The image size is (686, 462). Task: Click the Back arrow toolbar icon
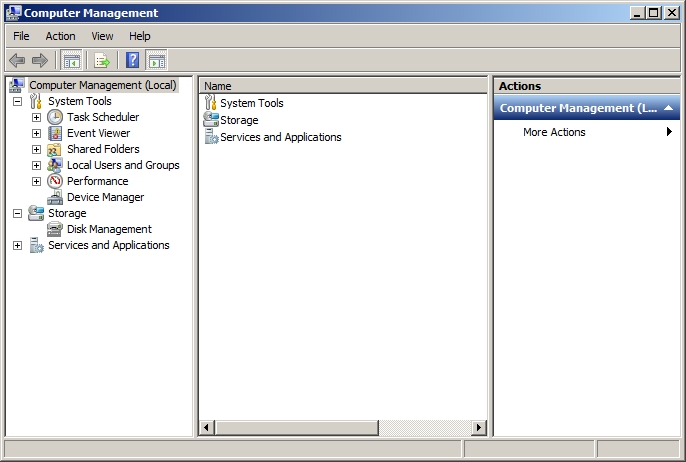point(17,60)
